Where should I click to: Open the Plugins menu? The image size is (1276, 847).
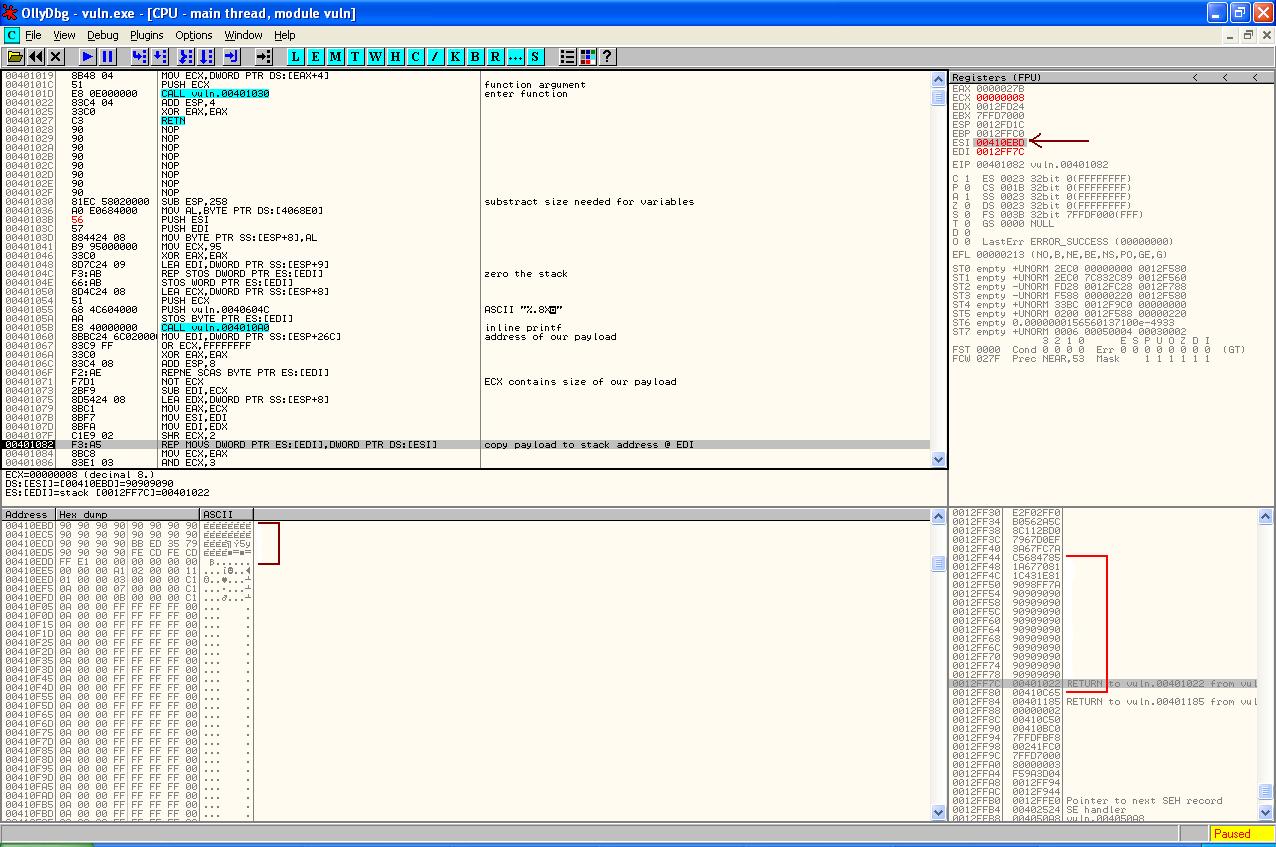pyautogui.click(x=146, y=35)
